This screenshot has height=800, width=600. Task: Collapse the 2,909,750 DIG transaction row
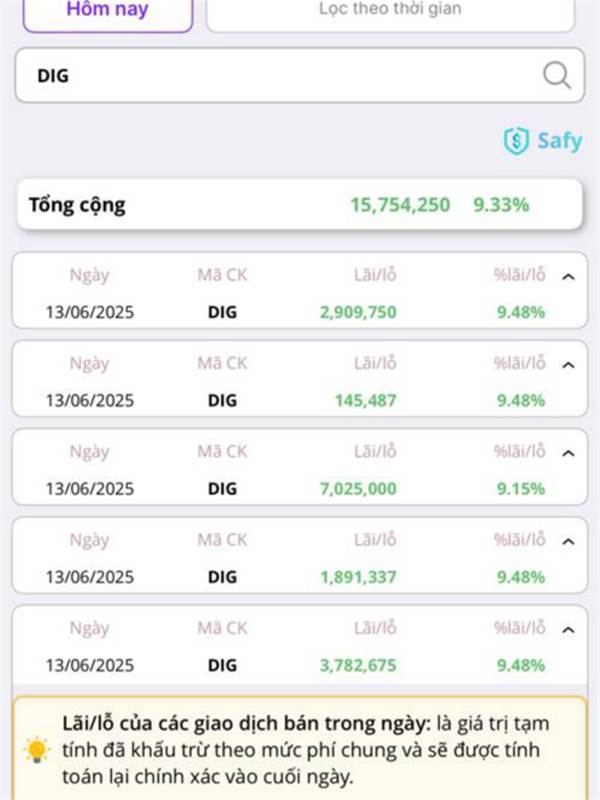568,277
